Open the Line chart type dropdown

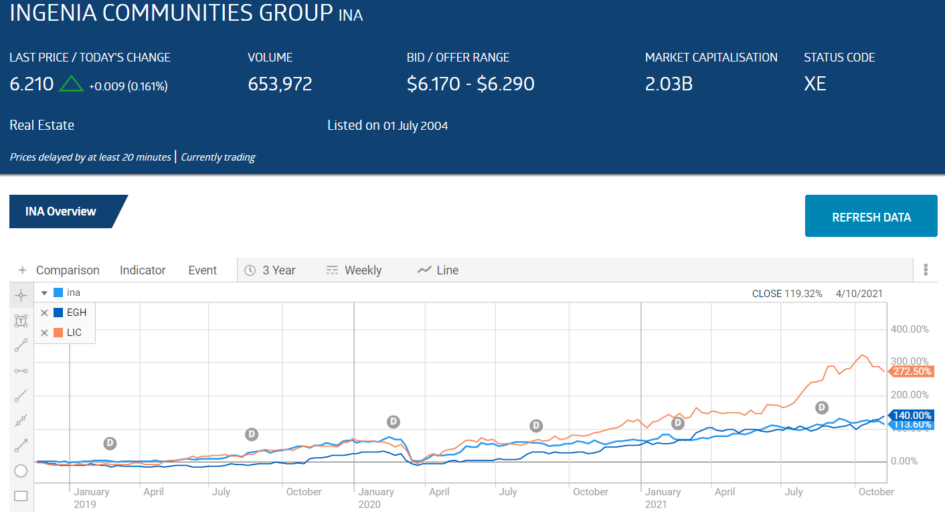click(438, 270)
